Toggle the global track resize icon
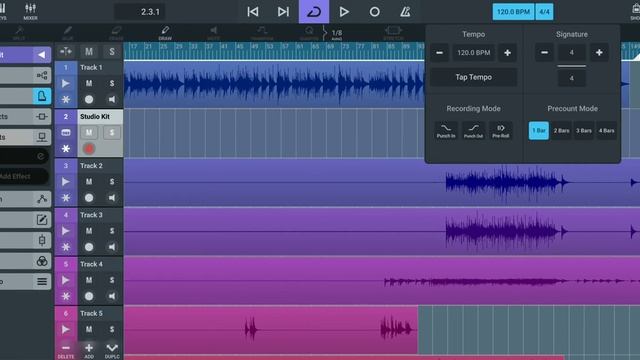The width and height of the screenshot is (640, 360). click(66, 51)
